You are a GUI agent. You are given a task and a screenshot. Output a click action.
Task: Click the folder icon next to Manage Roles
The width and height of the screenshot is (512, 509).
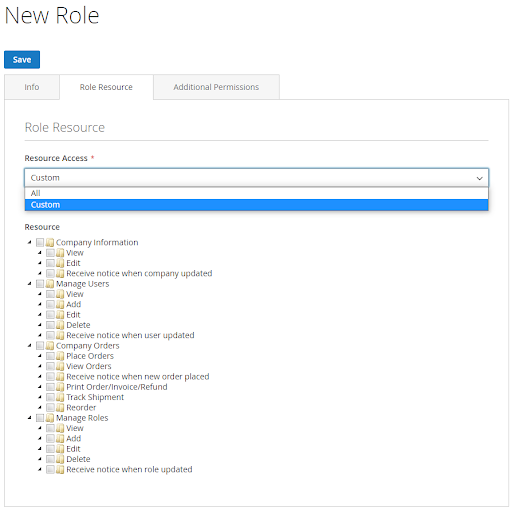[x=50, y=418]
